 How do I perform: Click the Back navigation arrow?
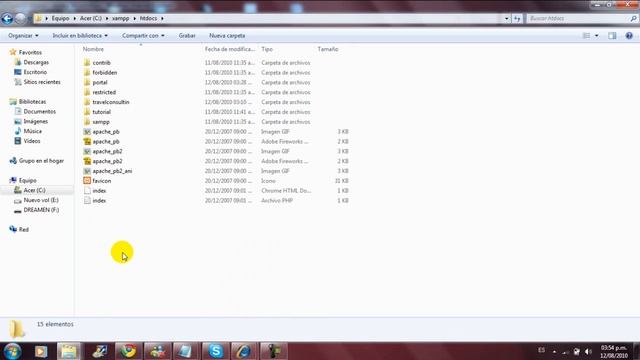click(x=7, y=18)
